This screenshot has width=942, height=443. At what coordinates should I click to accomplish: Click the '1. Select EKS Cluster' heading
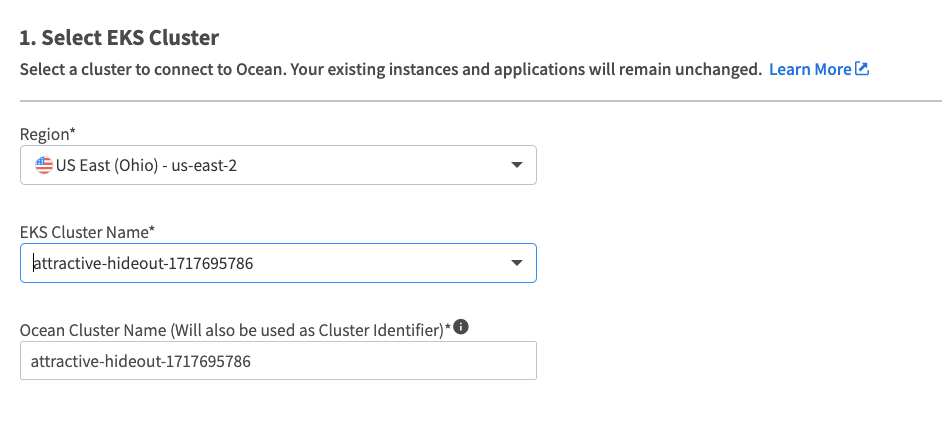pos(119,38)
